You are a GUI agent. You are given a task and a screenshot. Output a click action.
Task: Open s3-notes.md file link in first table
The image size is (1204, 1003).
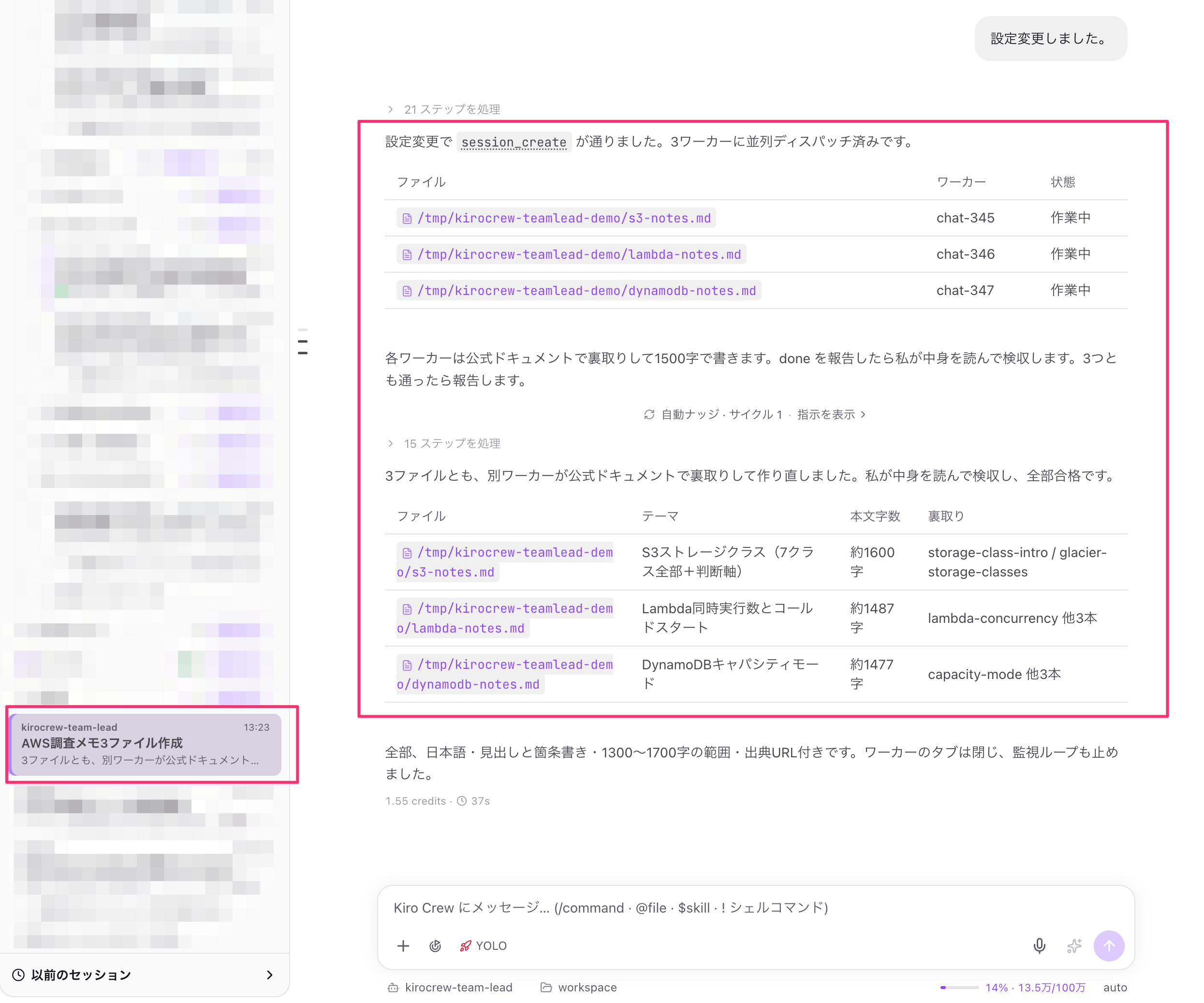(x=556, y=218)
